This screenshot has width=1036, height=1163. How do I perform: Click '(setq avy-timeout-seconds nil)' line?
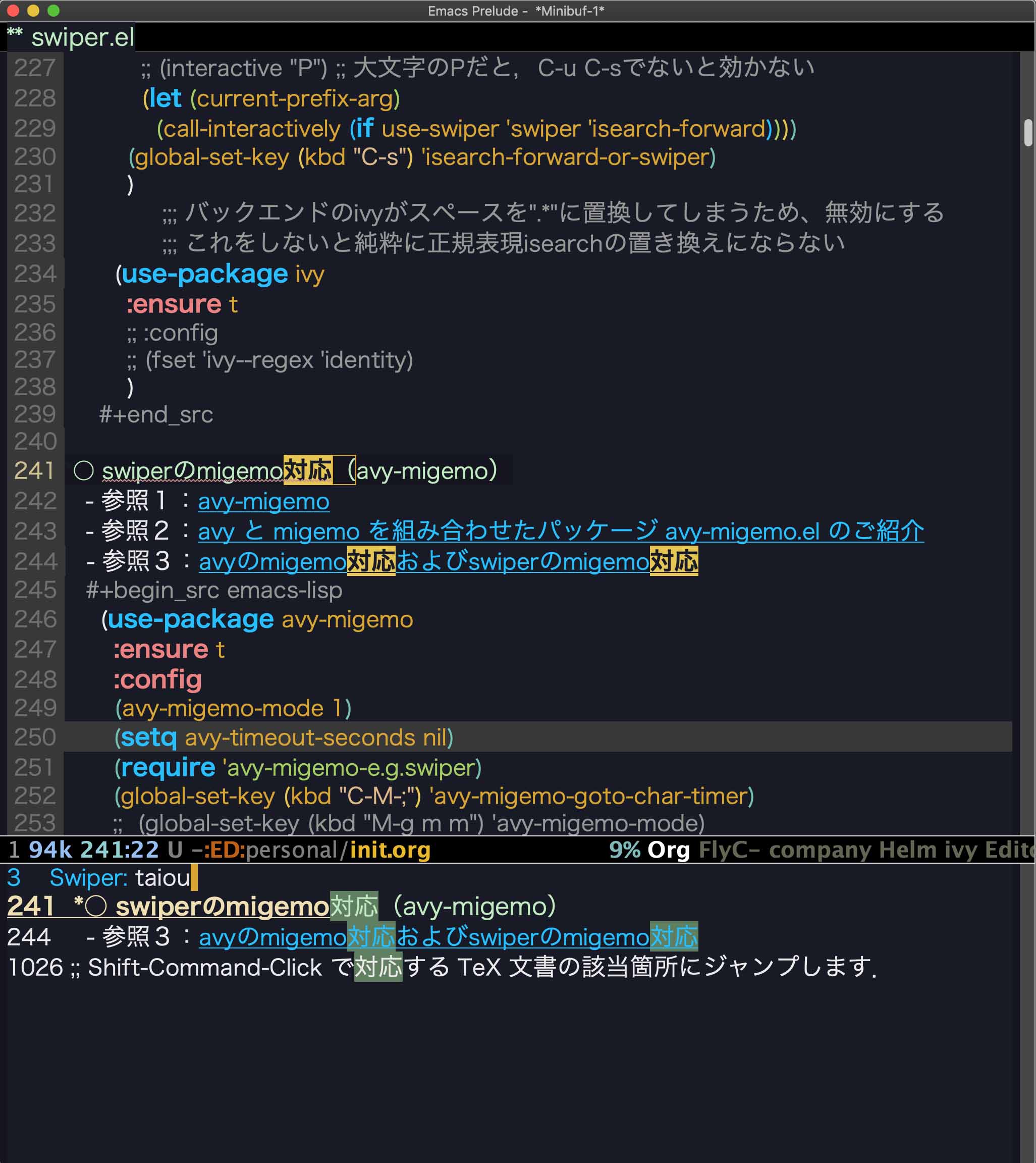[284, 737]
